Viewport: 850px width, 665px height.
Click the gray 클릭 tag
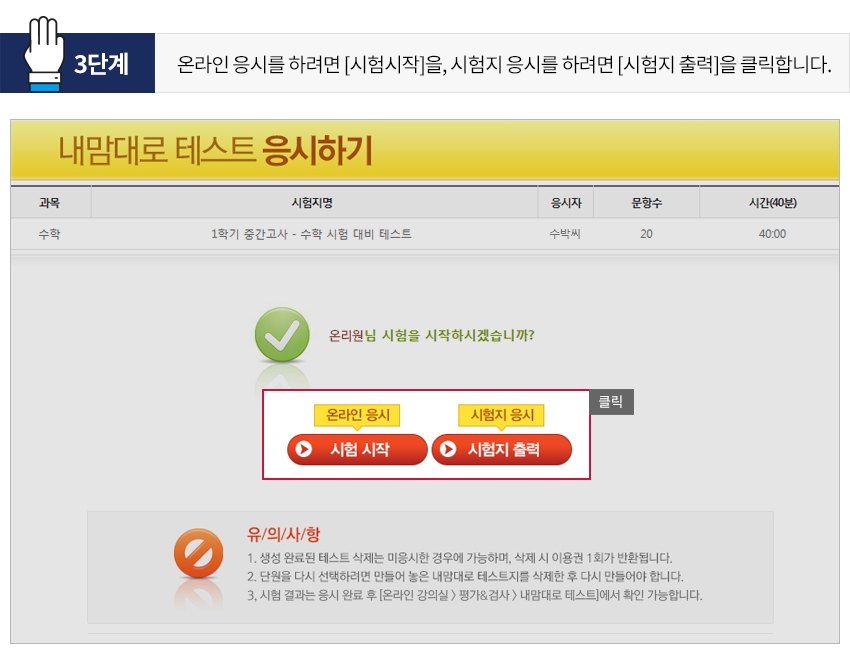tap(611, 402)
